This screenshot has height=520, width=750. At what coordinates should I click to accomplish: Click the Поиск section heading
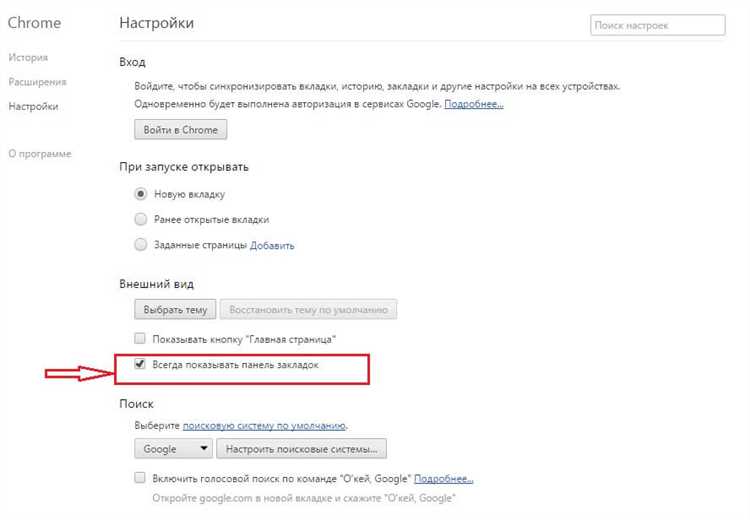point(136,404)
